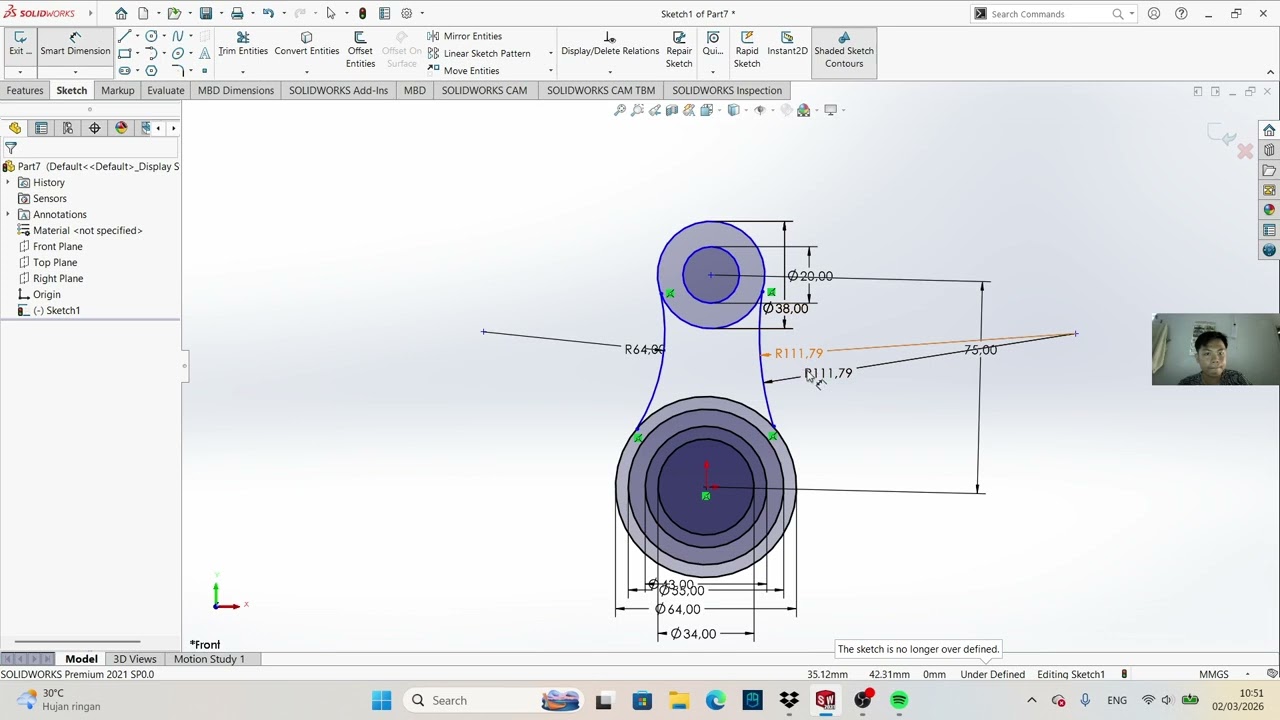The image size is (1280, 720).
Task: Select the Smart Dimension tool
Action: 75,44
